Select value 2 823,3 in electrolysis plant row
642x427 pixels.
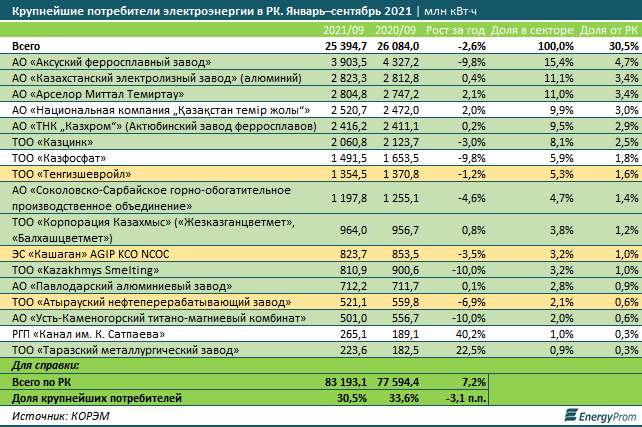tap(349, 78)
